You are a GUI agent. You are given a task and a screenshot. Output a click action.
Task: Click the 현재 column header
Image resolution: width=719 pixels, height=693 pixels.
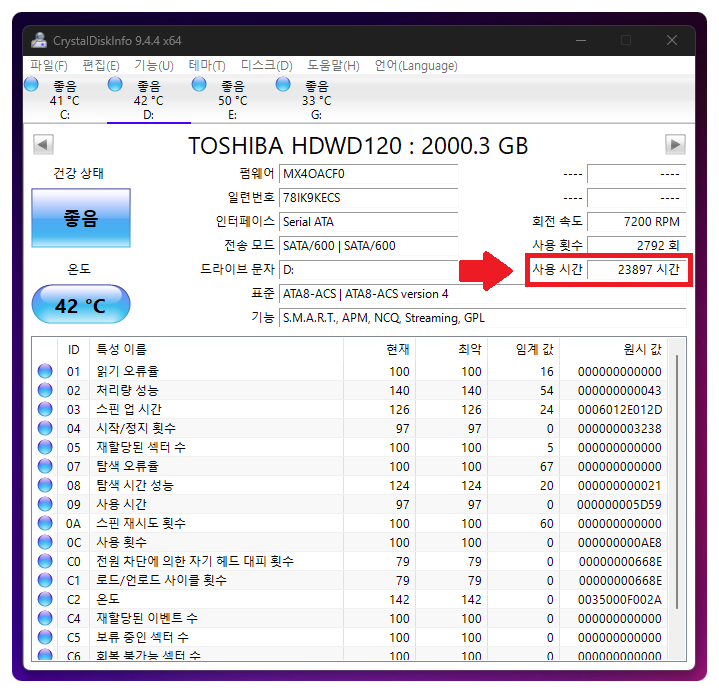point(380,350)
